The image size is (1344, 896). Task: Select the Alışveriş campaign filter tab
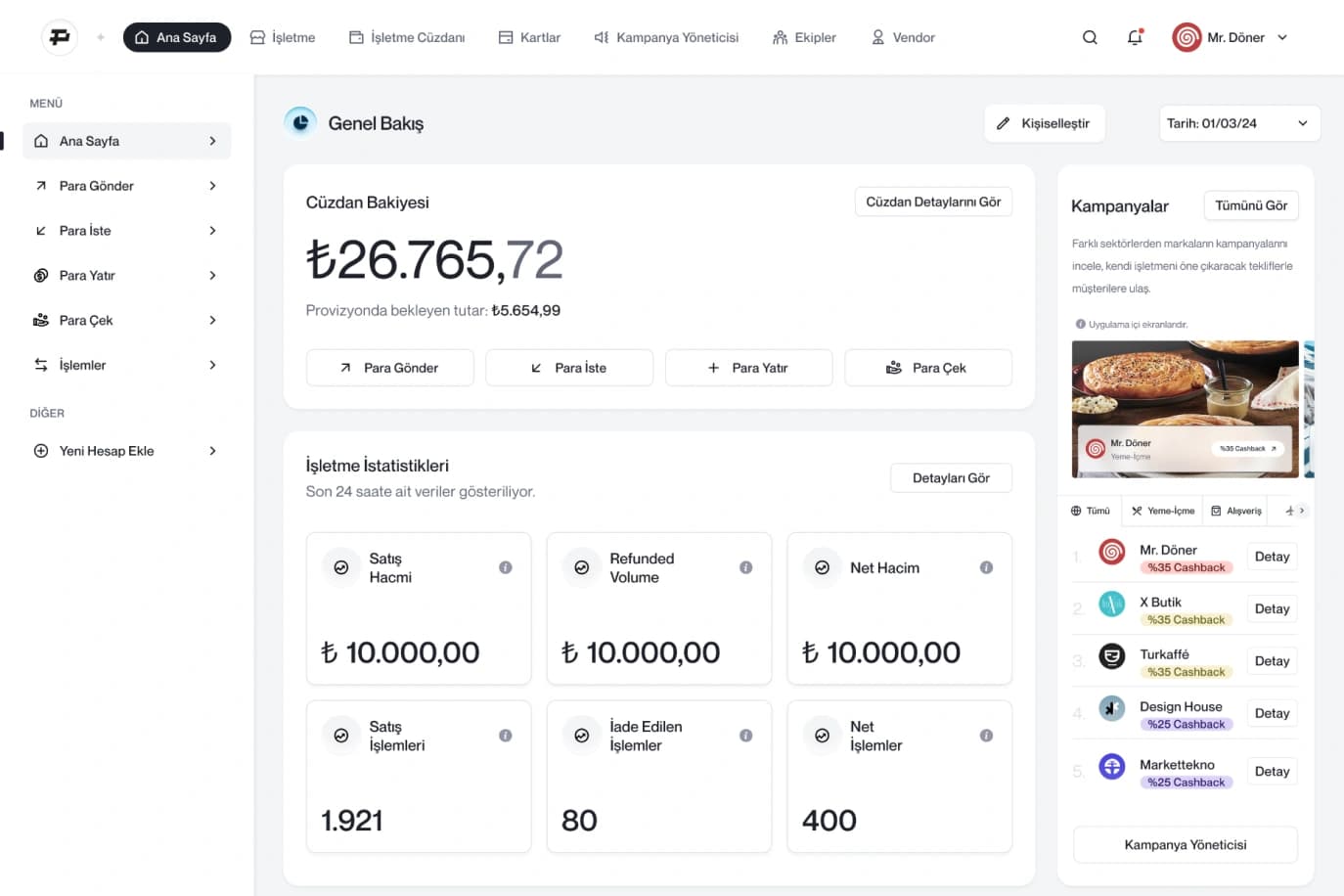click(x=1236, y=511)
